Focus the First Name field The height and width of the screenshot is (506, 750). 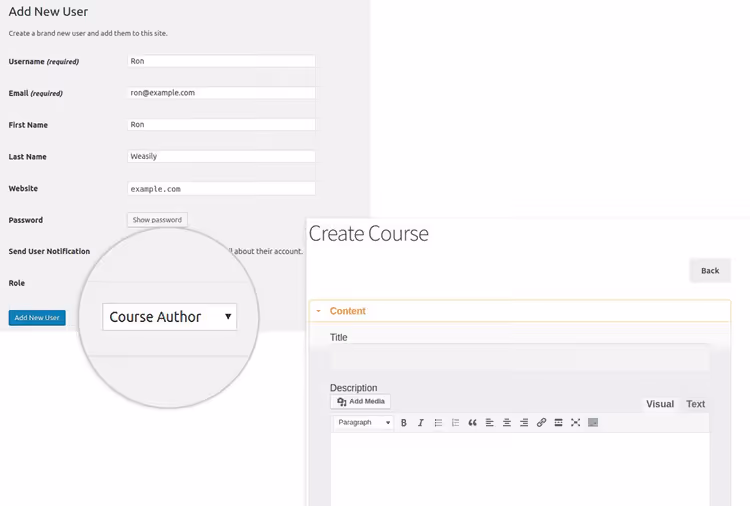[221, 125]
